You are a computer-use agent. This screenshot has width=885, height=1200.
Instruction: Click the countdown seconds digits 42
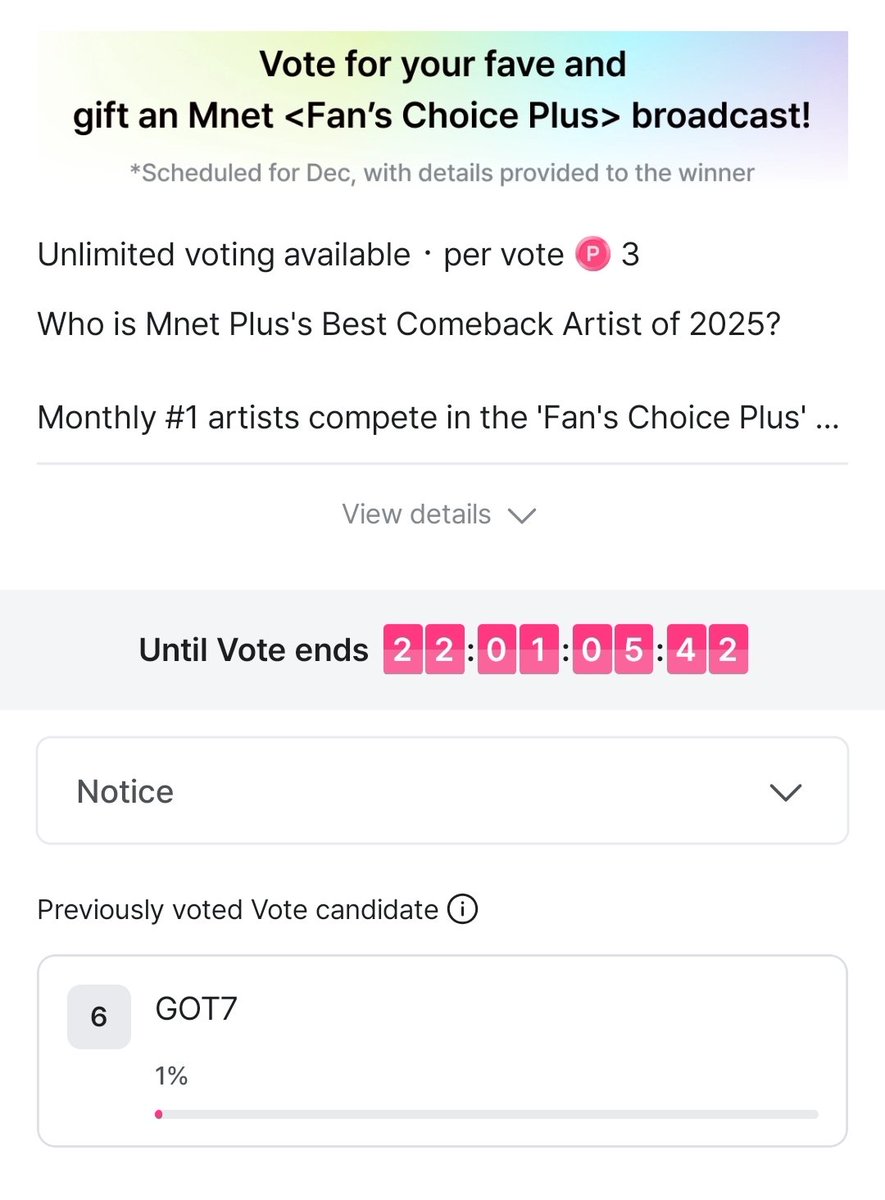coord(707,651)
